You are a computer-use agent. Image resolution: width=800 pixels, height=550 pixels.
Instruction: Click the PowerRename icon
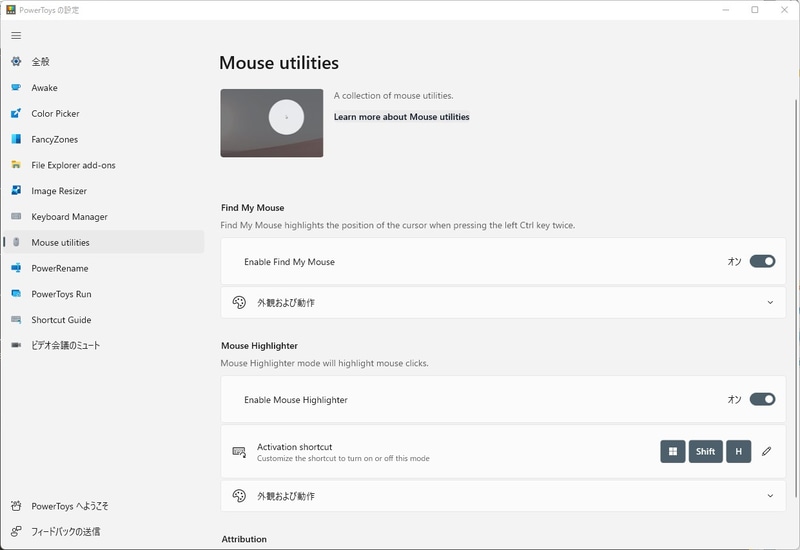(x=16, y=268)
